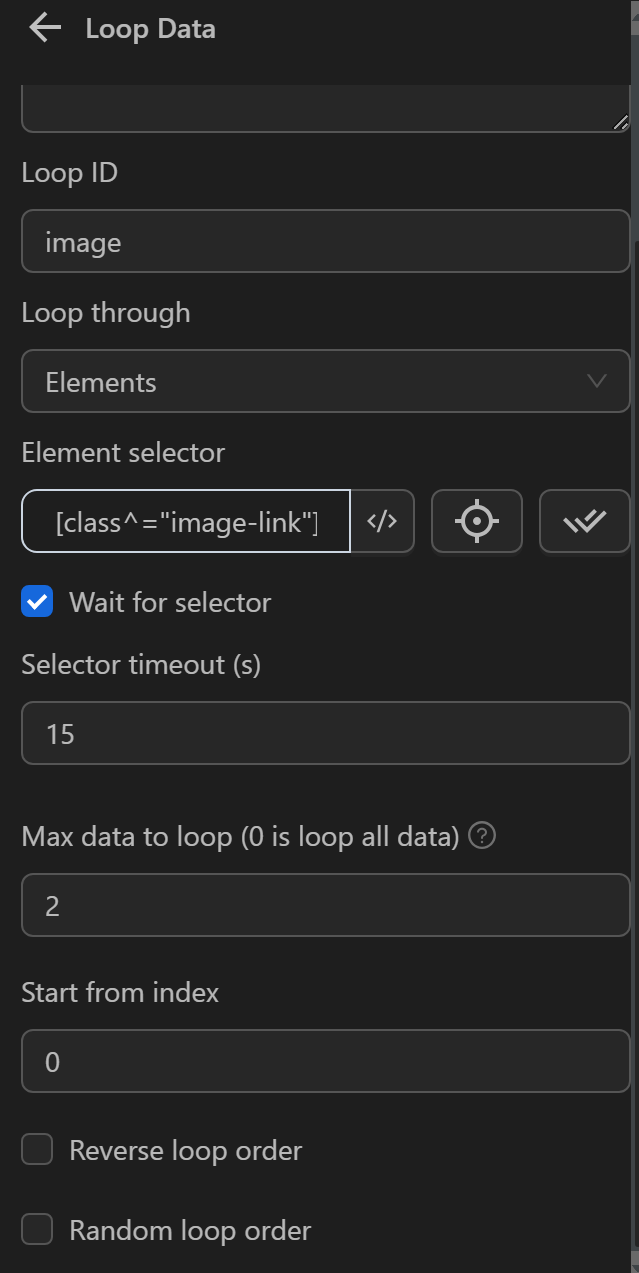
Task: Expand the Loop through chevron dropdown arrow
Action: pyautogui.click(x=597, y=381)
